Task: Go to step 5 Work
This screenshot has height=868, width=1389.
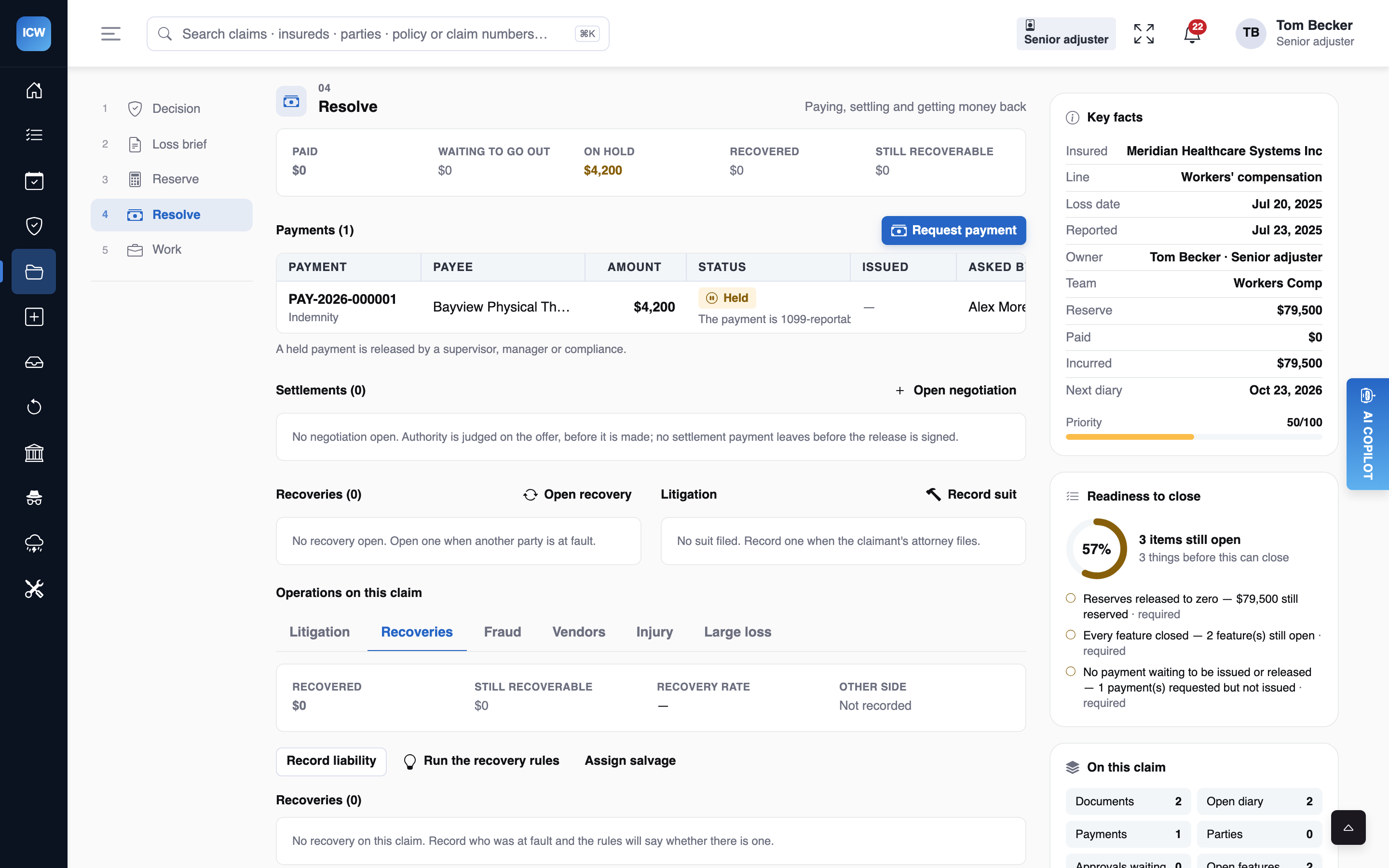Action: [x=172, y=250]
